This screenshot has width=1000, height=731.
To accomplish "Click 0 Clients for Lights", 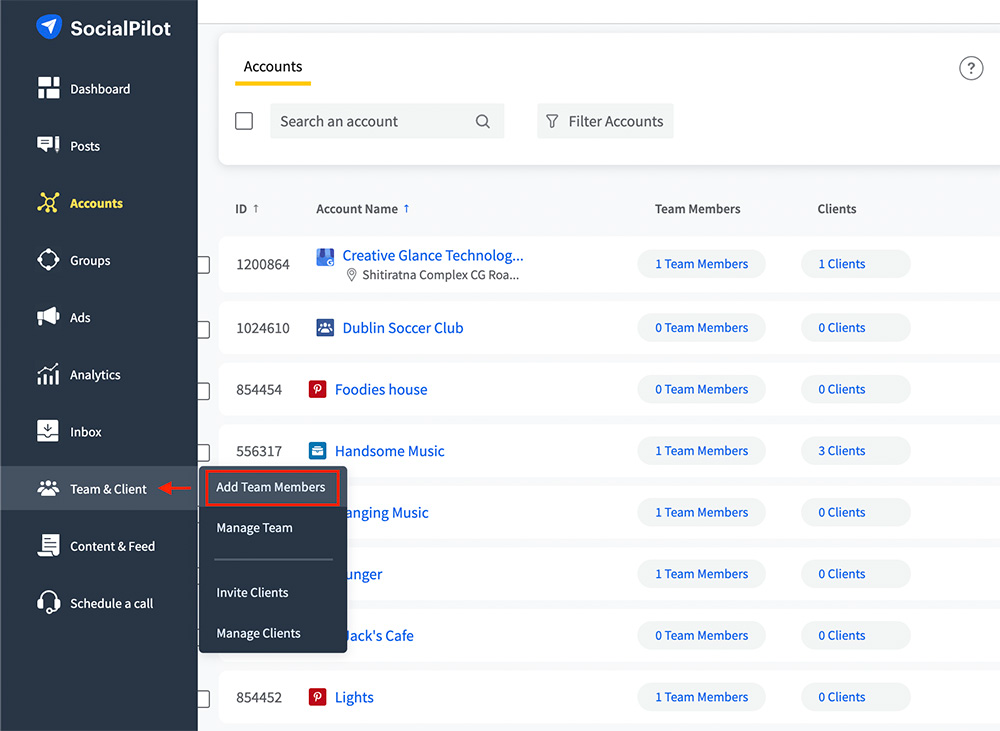I will (x=855, y=697).
